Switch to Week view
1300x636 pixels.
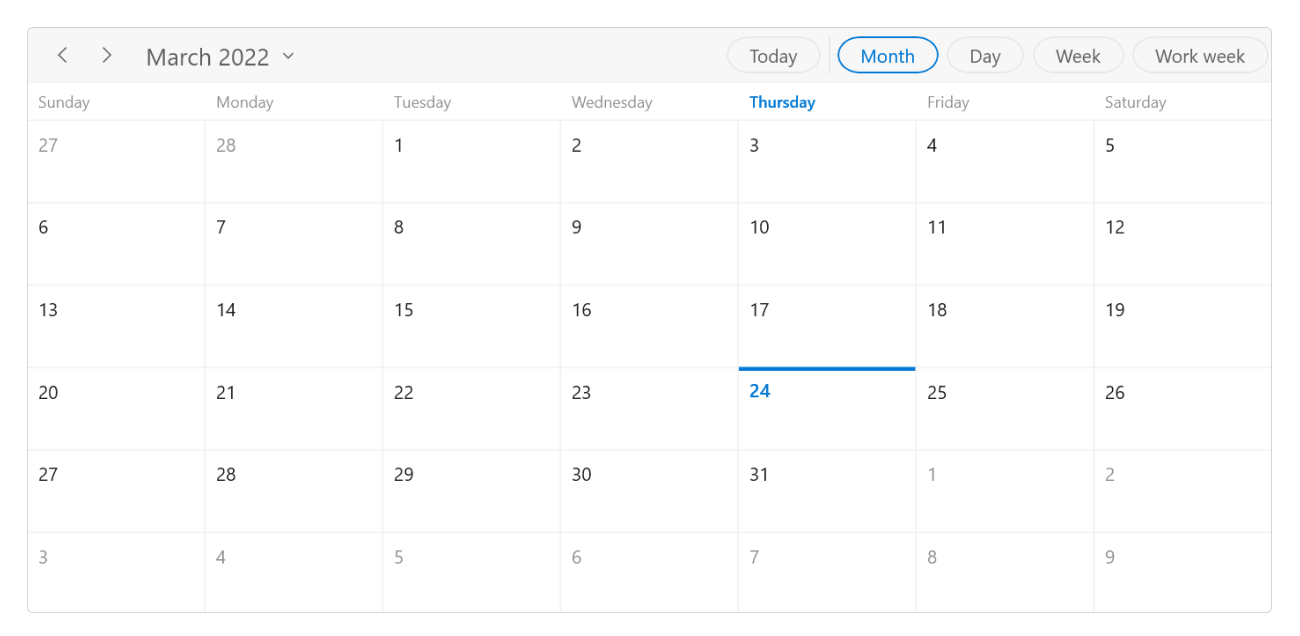[1078, 55]
